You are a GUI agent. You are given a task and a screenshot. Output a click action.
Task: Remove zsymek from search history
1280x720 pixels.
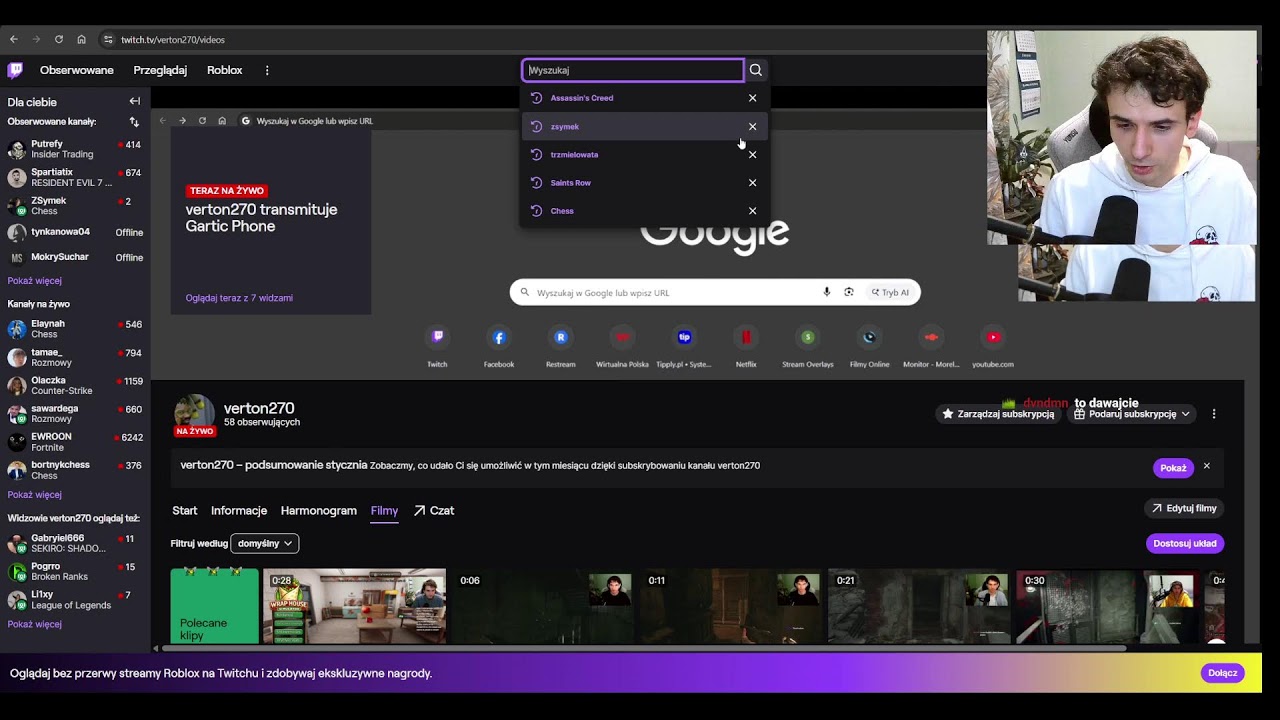click(x=753, y=127)
